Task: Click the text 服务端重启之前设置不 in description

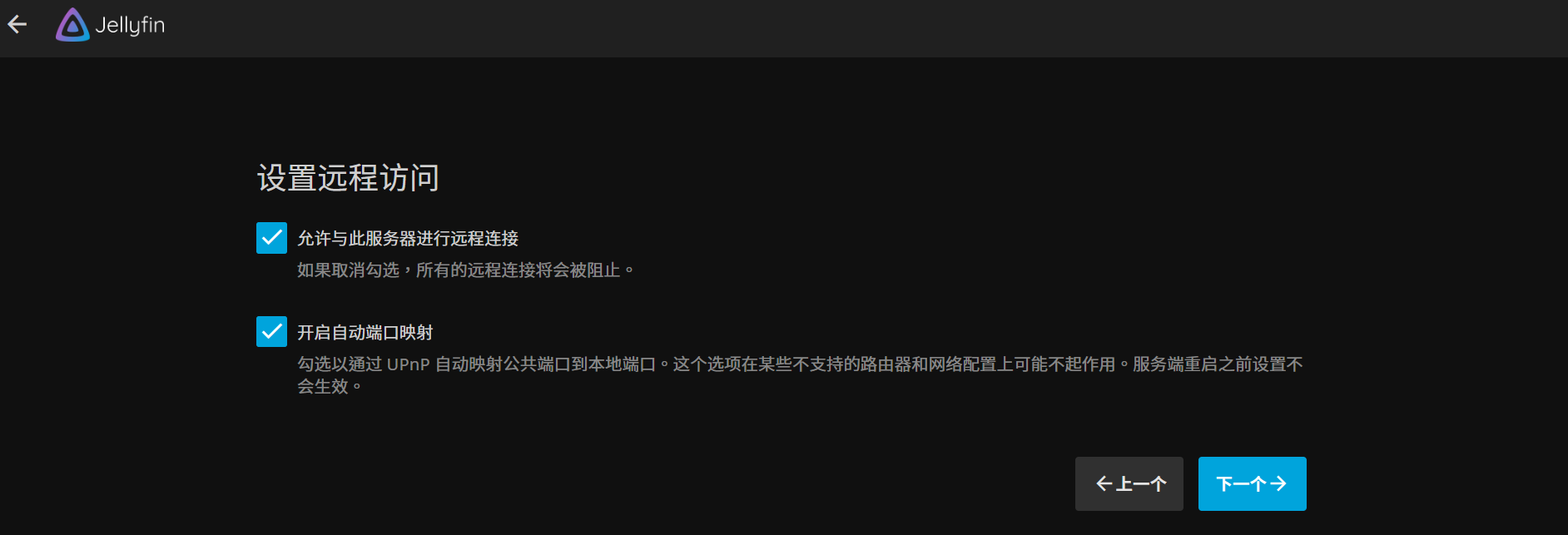Action: tap(1218, 364)
